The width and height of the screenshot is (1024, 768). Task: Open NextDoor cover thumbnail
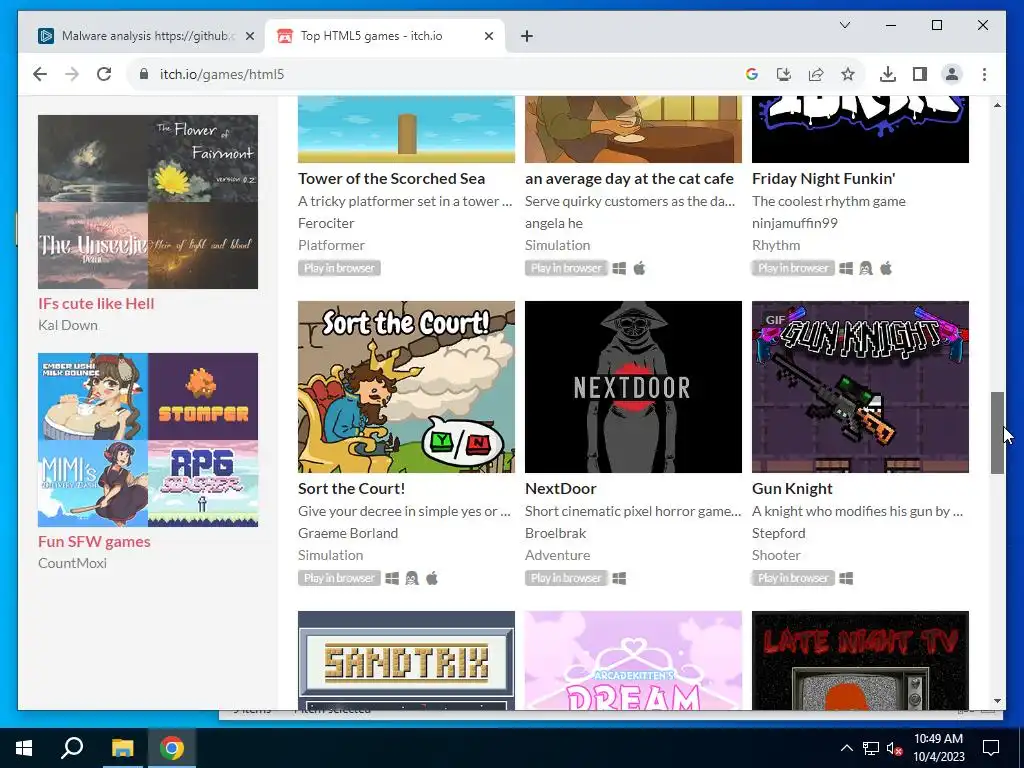633,387
